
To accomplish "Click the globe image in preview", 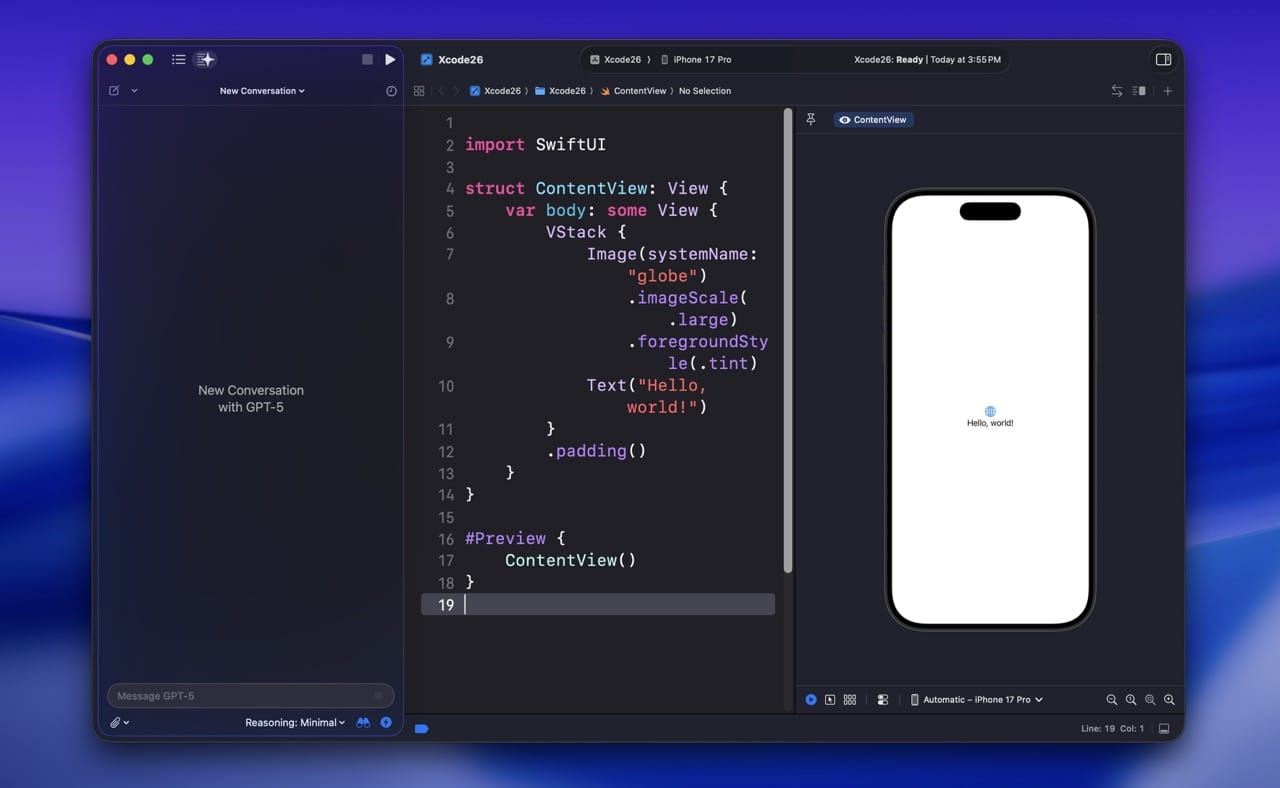I will click(990, 411).
